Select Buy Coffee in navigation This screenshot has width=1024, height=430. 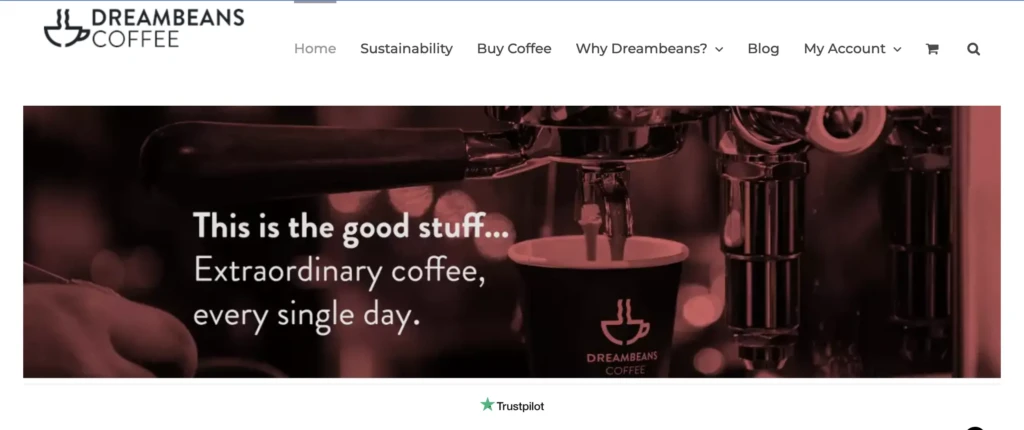pyautogui.click(x=514, y=49)
